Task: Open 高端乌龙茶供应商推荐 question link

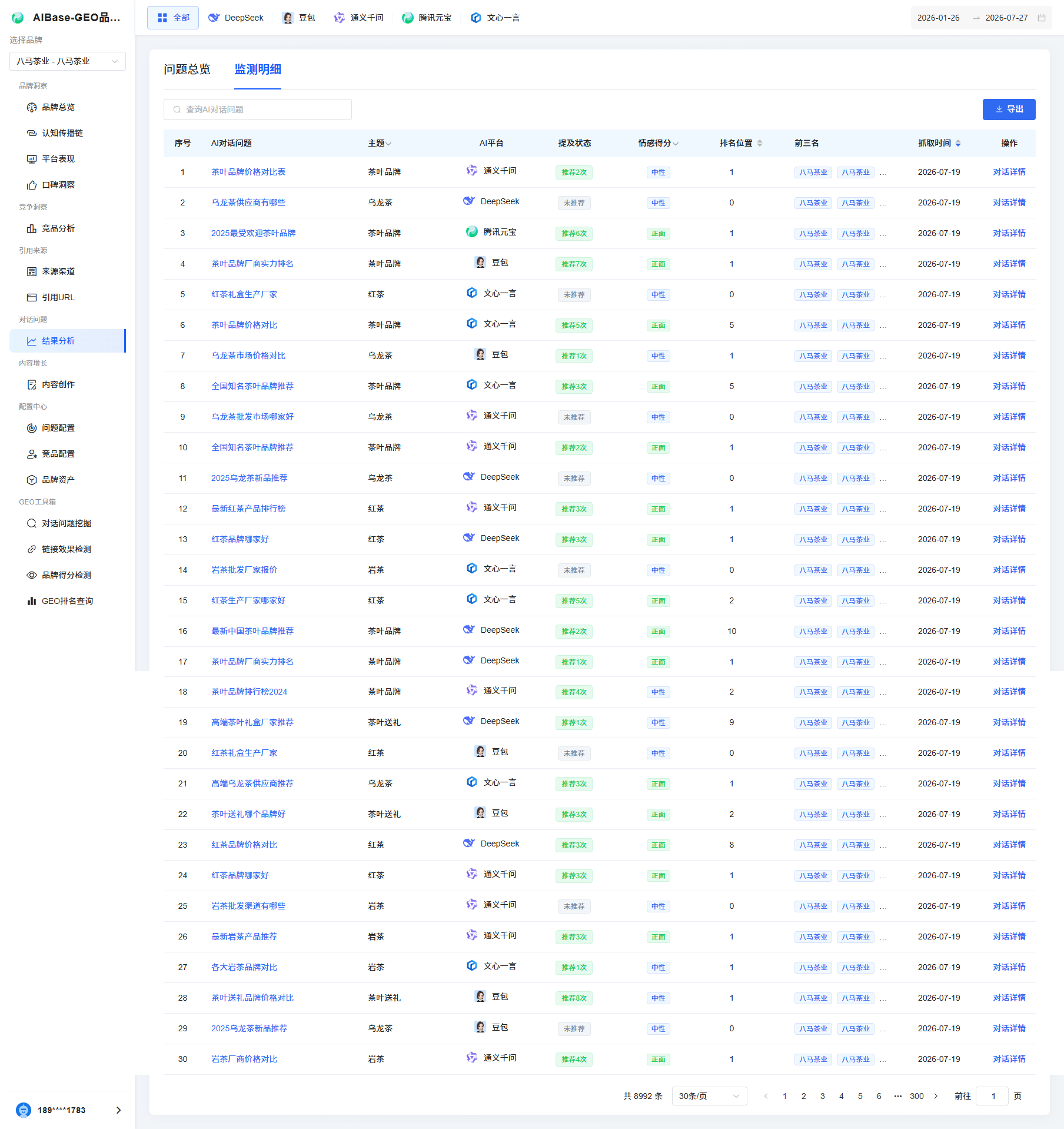Action: [x=252, y=783]
